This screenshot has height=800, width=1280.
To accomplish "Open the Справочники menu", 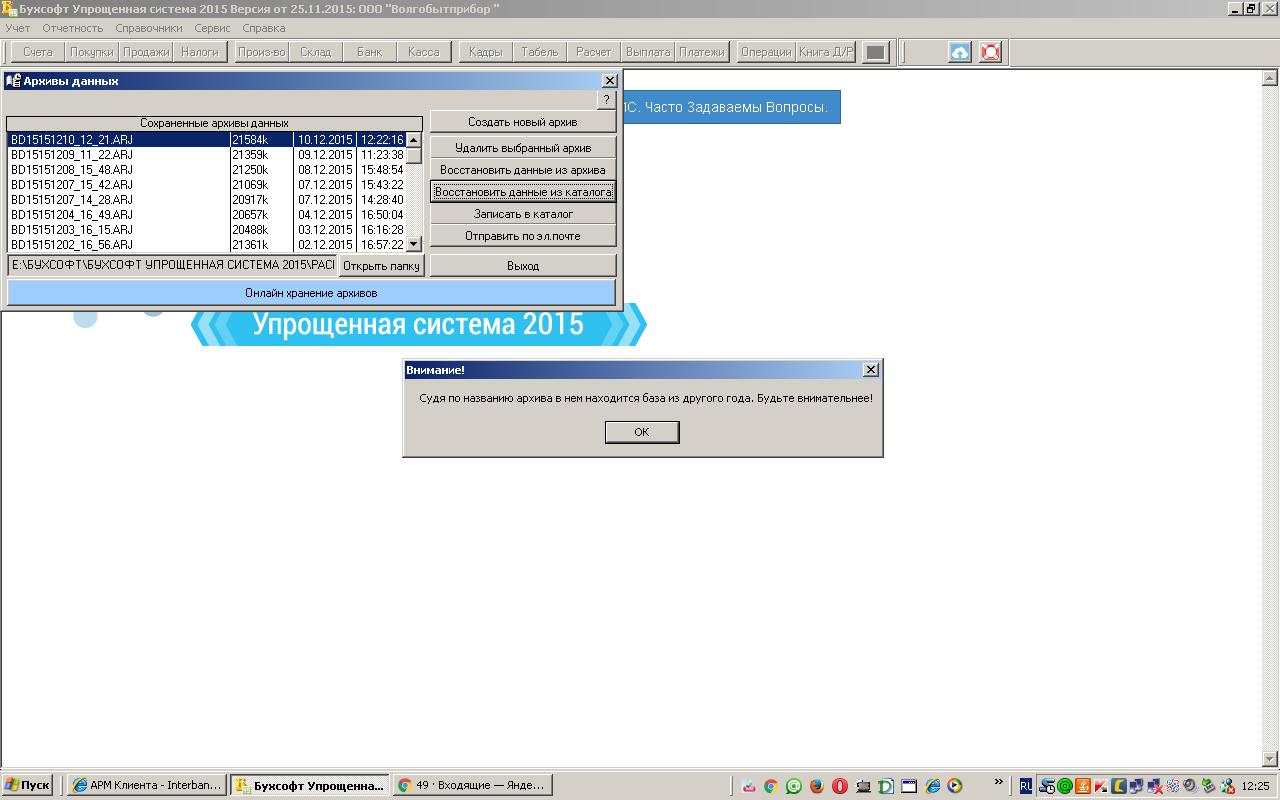I will pyautogui.click(x=149, y=28).
